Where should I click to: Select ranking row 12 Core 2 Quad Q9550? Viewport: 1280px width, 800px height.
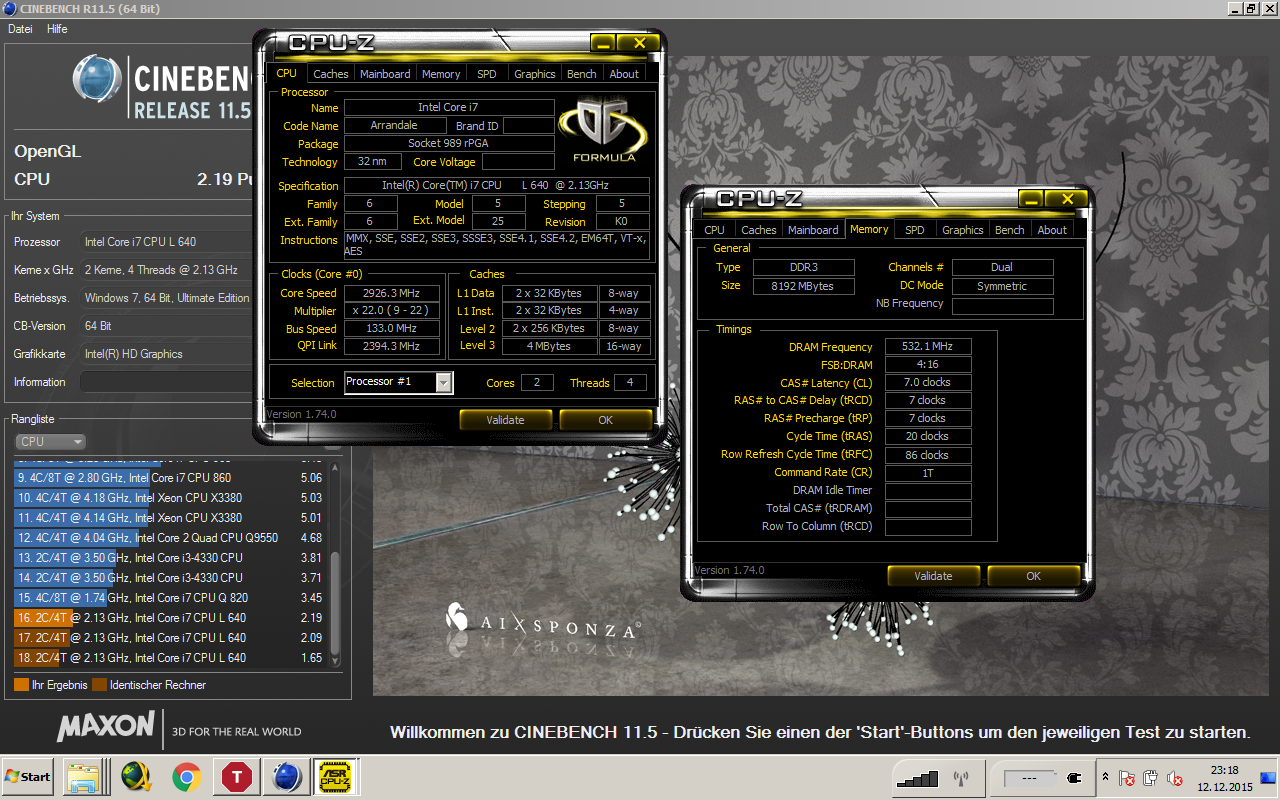tap(170, 538)
